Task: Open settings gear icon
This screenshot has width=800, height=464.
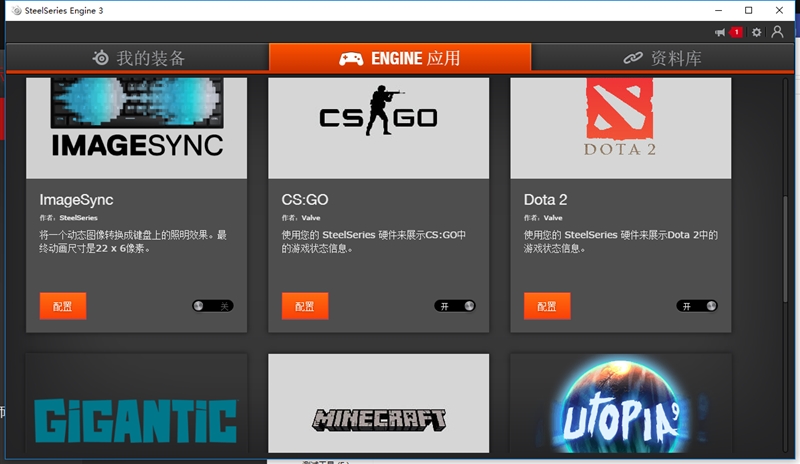Action: point(757,32)
